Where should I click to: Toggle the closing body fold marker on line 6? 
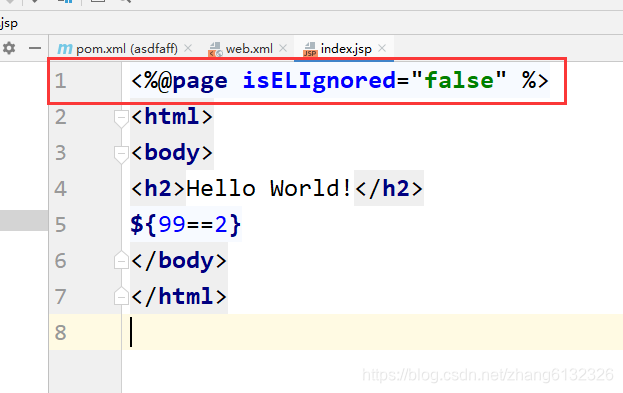click(x=121, y=260)
